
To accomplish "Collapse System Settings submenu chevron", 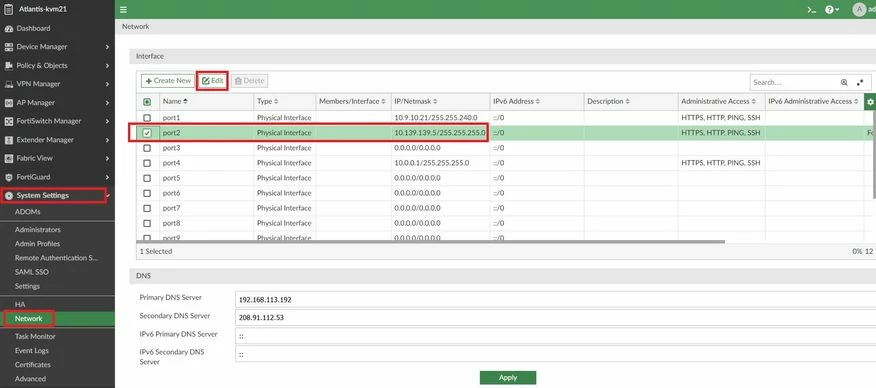I will [x=107, y=196].
